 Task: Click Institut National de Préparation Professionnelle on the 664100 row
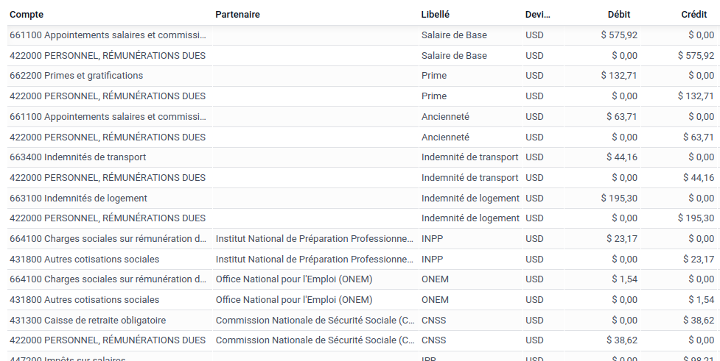coord(315,239)
